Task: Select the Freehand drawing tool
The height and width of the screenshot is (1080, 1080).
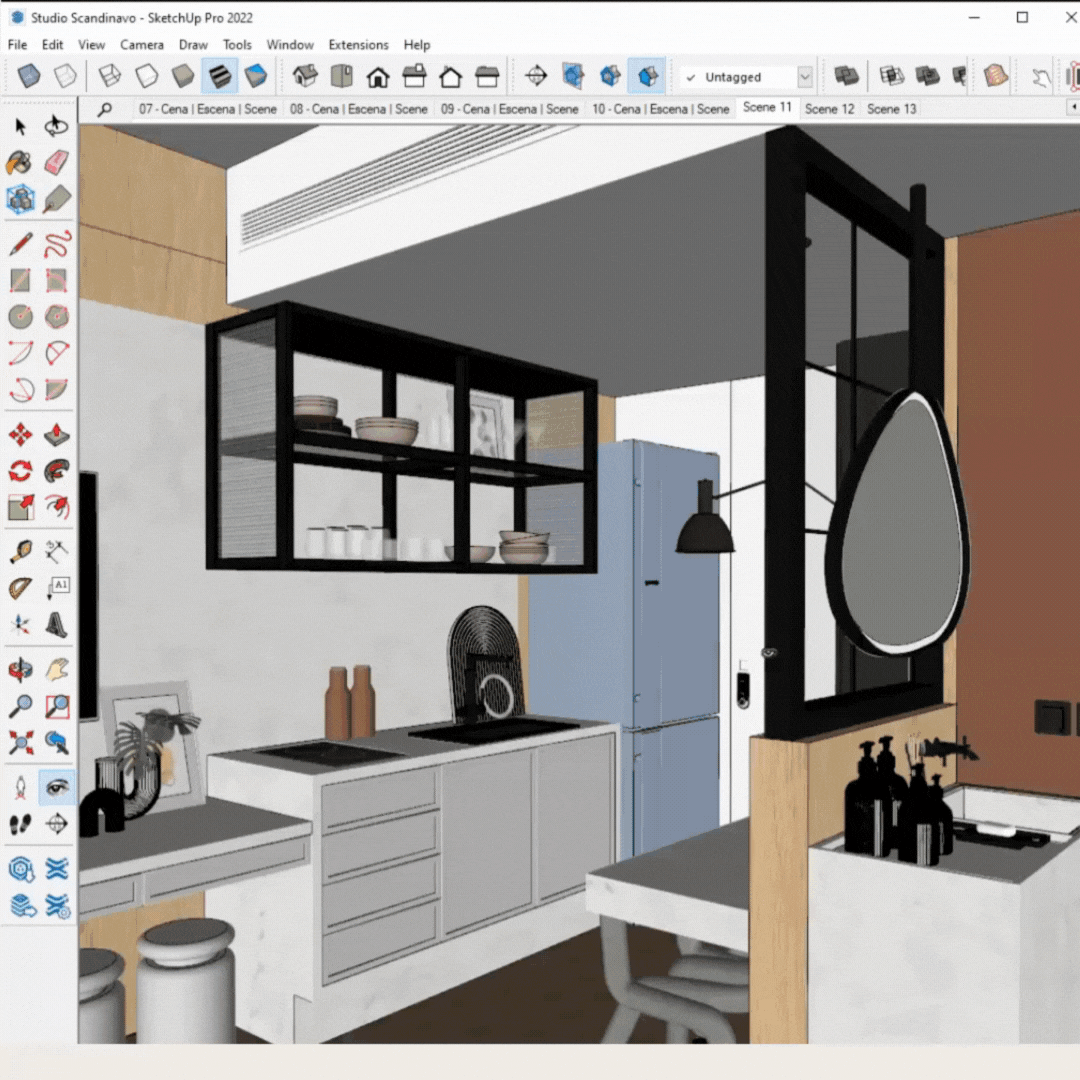Action: (57, 243)
